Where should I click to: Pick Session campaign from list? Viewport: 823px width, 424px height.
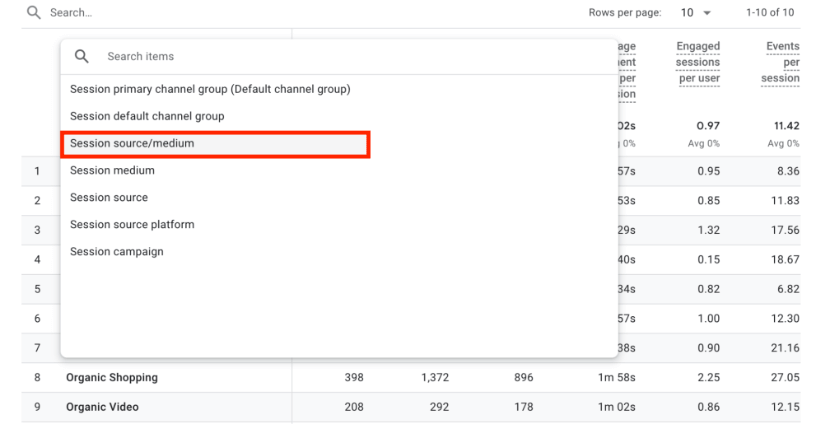(x=116, y=252)
